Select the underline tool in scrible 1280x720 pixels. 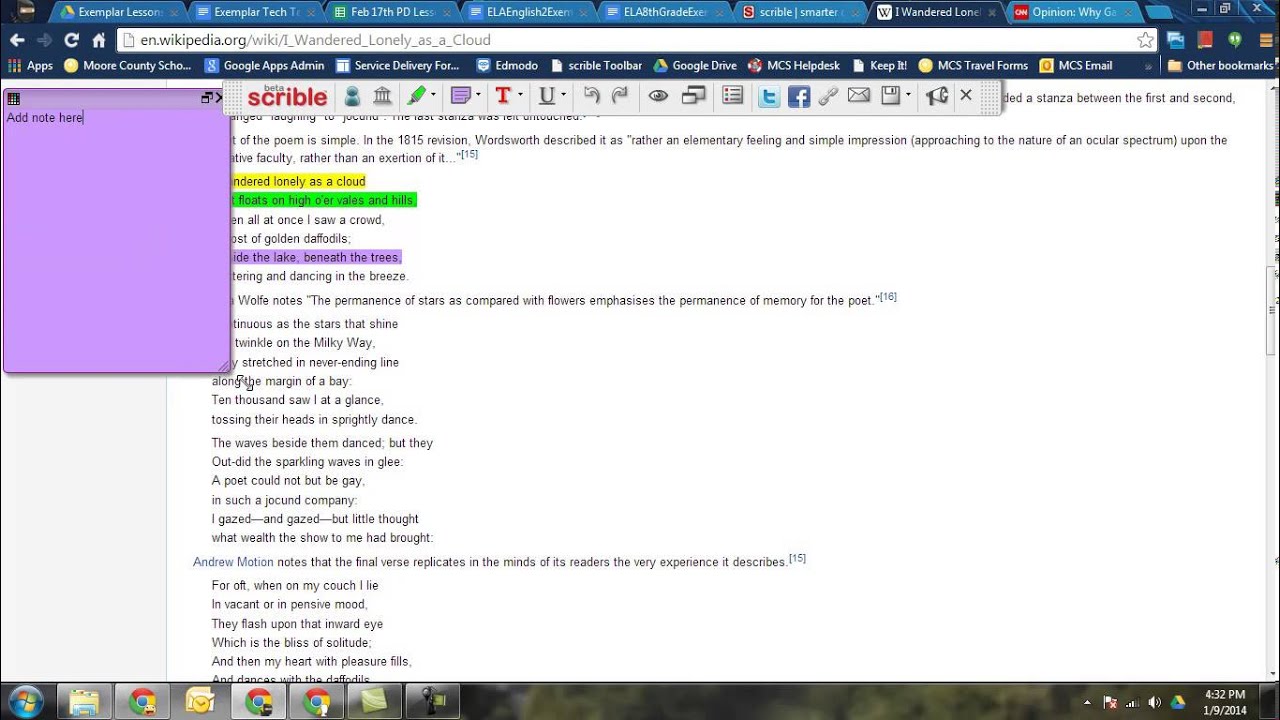pyautogui.click(x=546, y=96)
